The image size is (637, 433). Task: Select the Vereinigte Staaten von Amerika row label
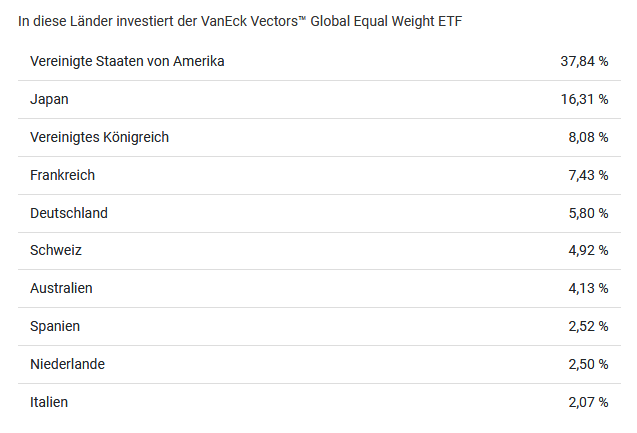127,61
